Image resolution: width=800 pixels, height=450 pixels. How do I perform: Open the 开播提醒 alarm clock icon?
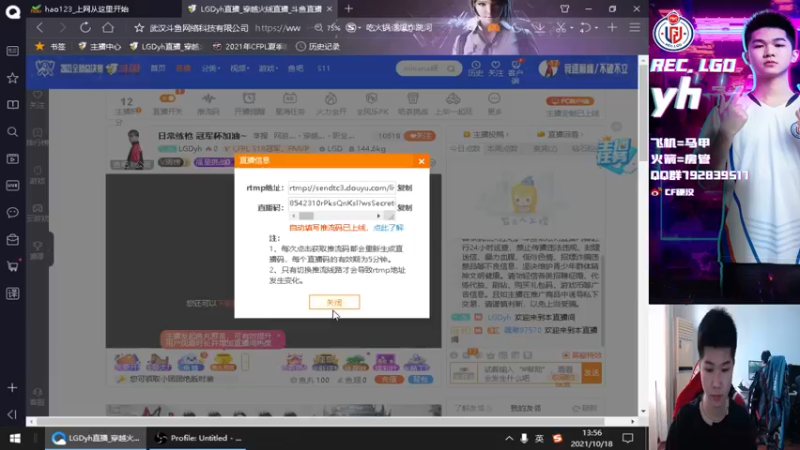[x=249, y=104]
